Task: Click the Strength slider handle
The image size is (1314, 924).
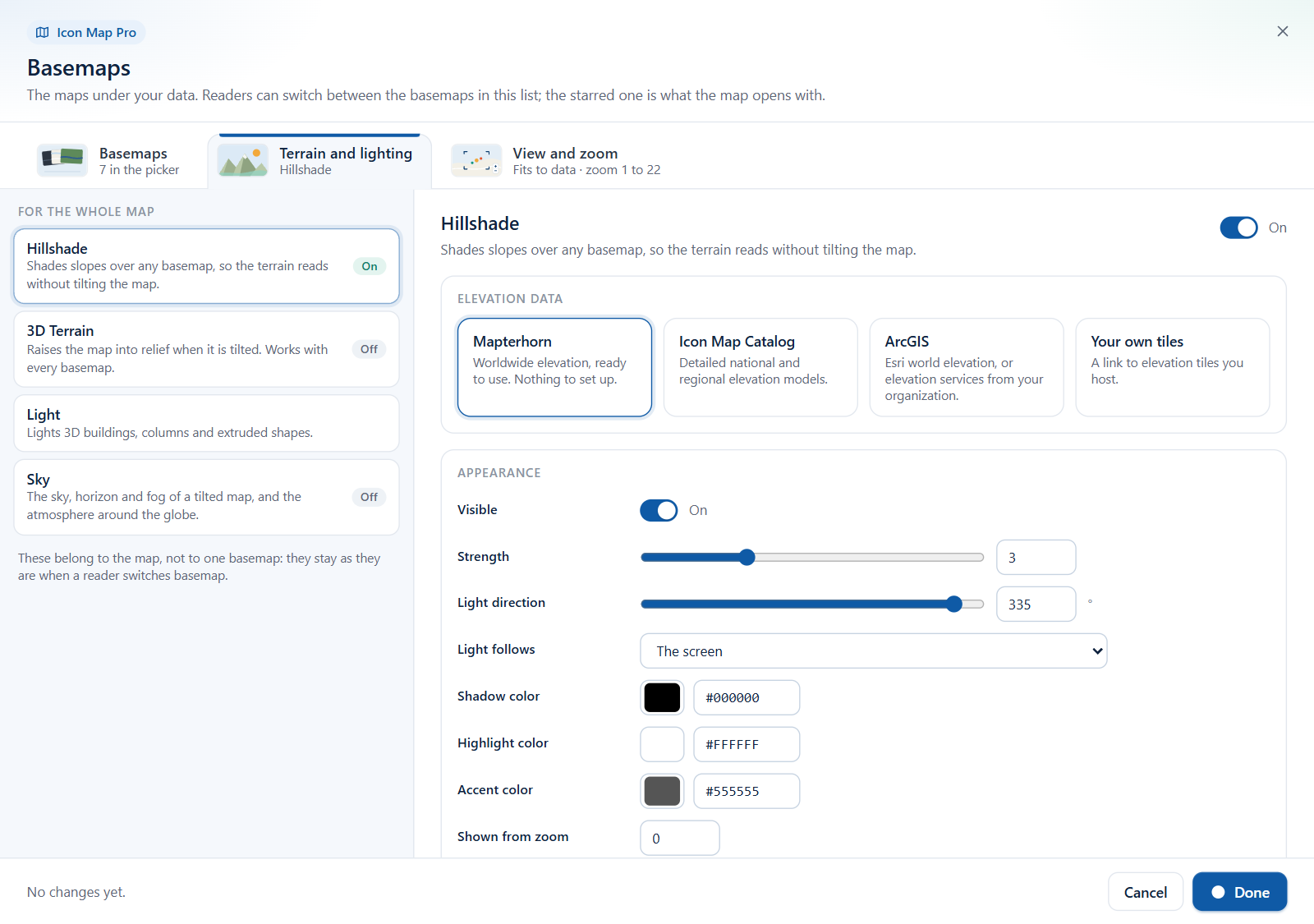Action: tap(747, 558)
